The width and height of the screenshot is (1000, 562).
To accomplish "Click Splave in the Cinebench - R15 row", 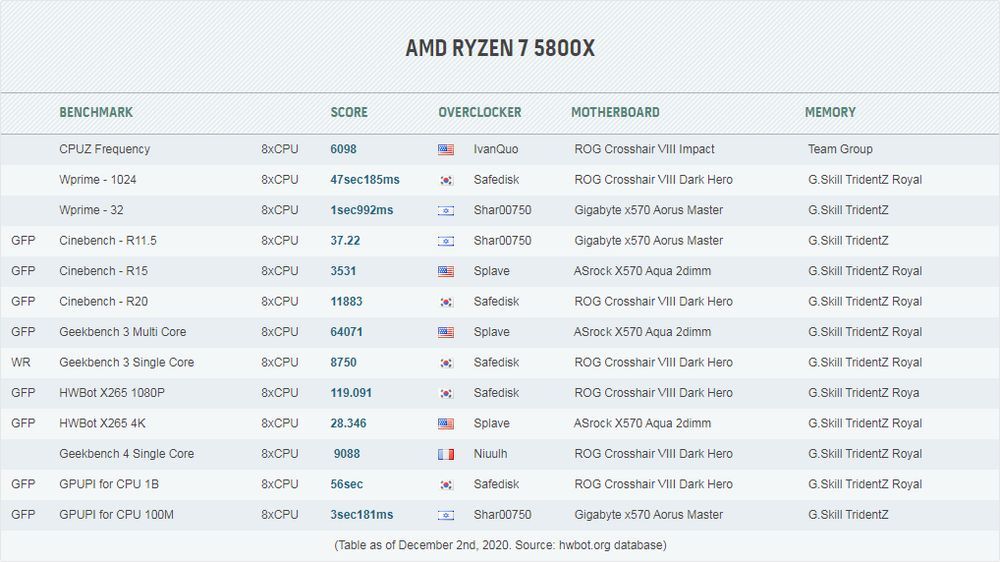I will pos(492,271).
